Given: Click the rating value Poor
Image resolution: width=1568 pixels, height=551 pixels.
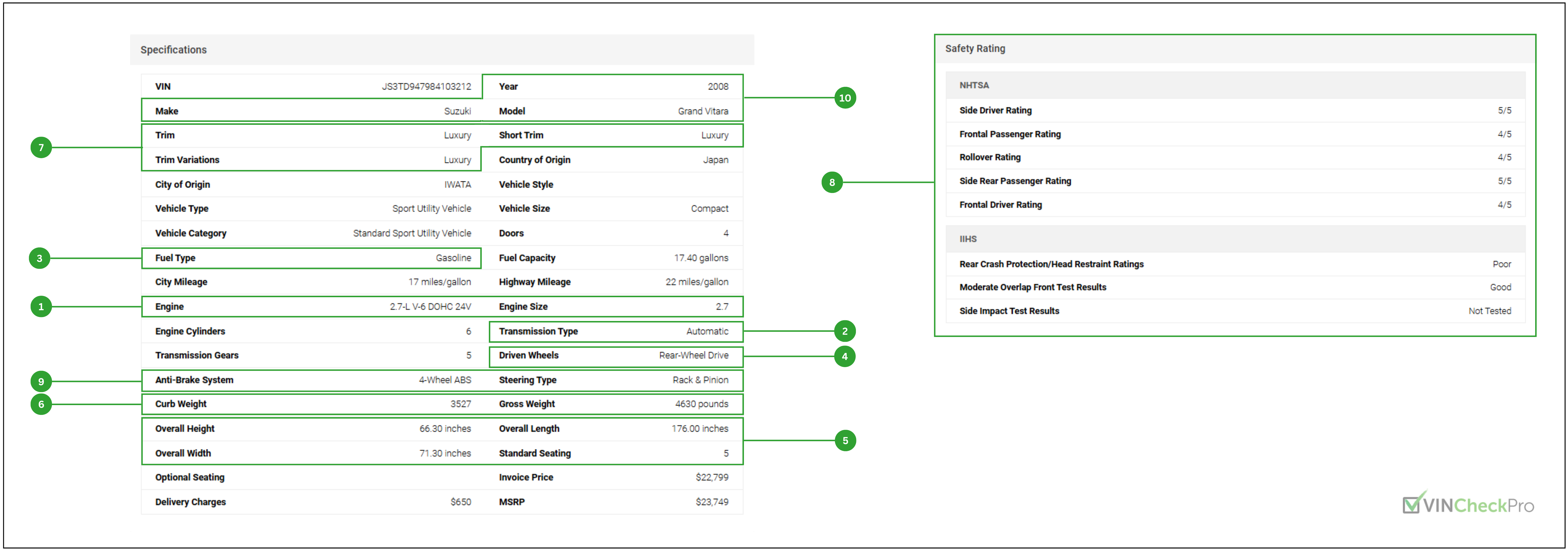Looking at the screenshot, I should 1501,265.
